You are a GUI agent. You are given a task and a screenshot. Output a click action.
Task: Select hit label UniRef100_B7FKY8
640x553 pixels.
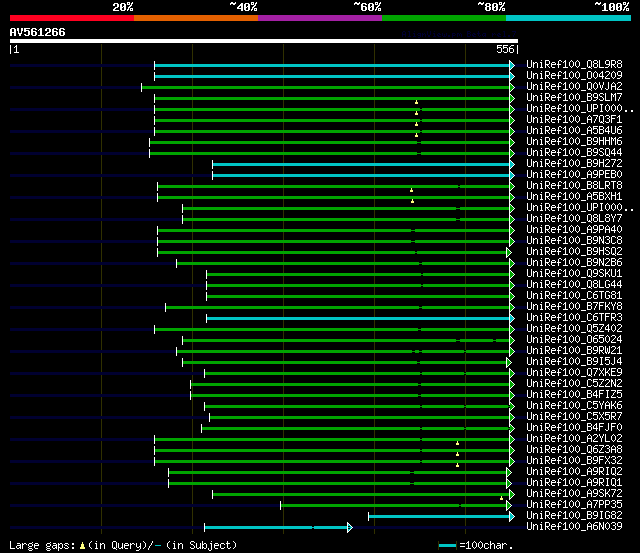[x=574, y=307]
